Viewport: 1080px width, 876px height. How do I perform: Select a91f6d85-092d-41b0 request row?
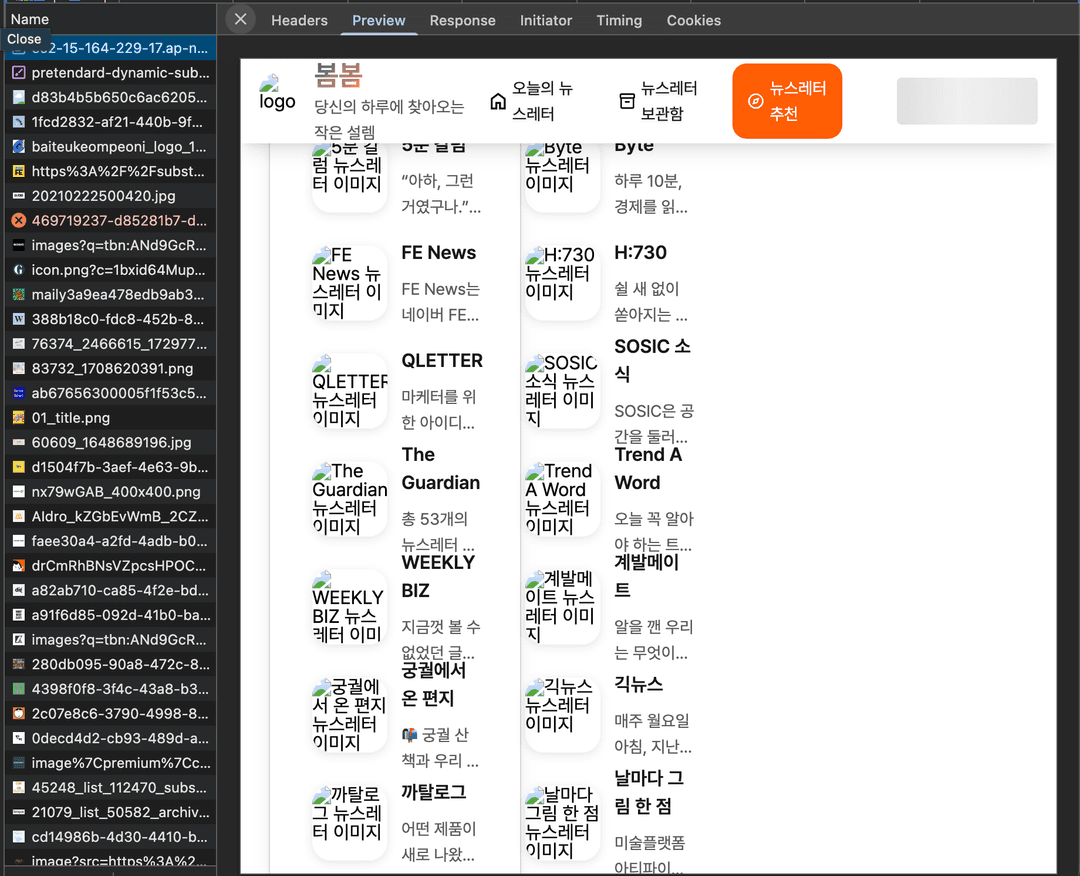[110, 615]
